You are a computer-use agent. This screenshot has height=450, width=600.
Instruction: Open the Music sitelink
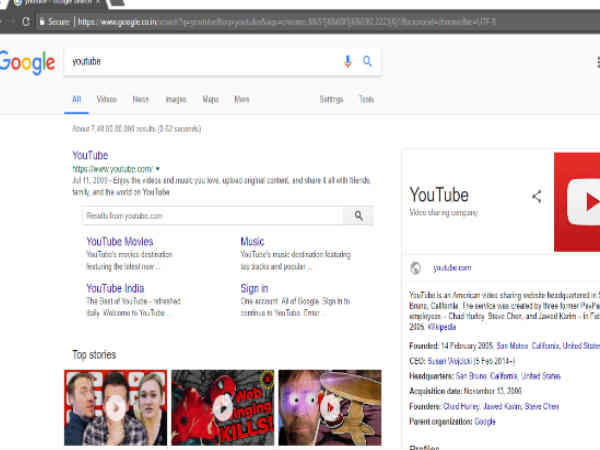pyautogui.click(x=252, y=241)
